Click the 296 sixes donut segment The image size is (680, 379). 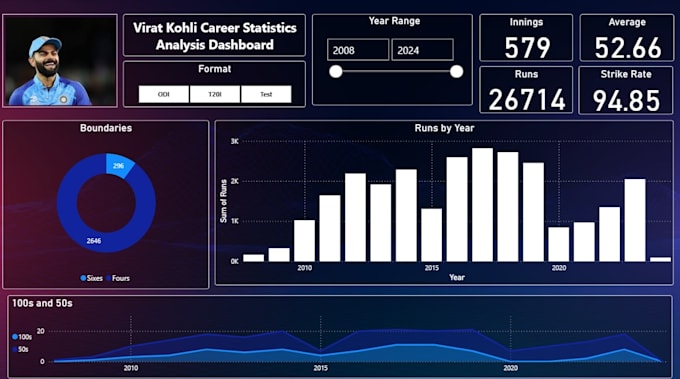[x=119, y=165]
